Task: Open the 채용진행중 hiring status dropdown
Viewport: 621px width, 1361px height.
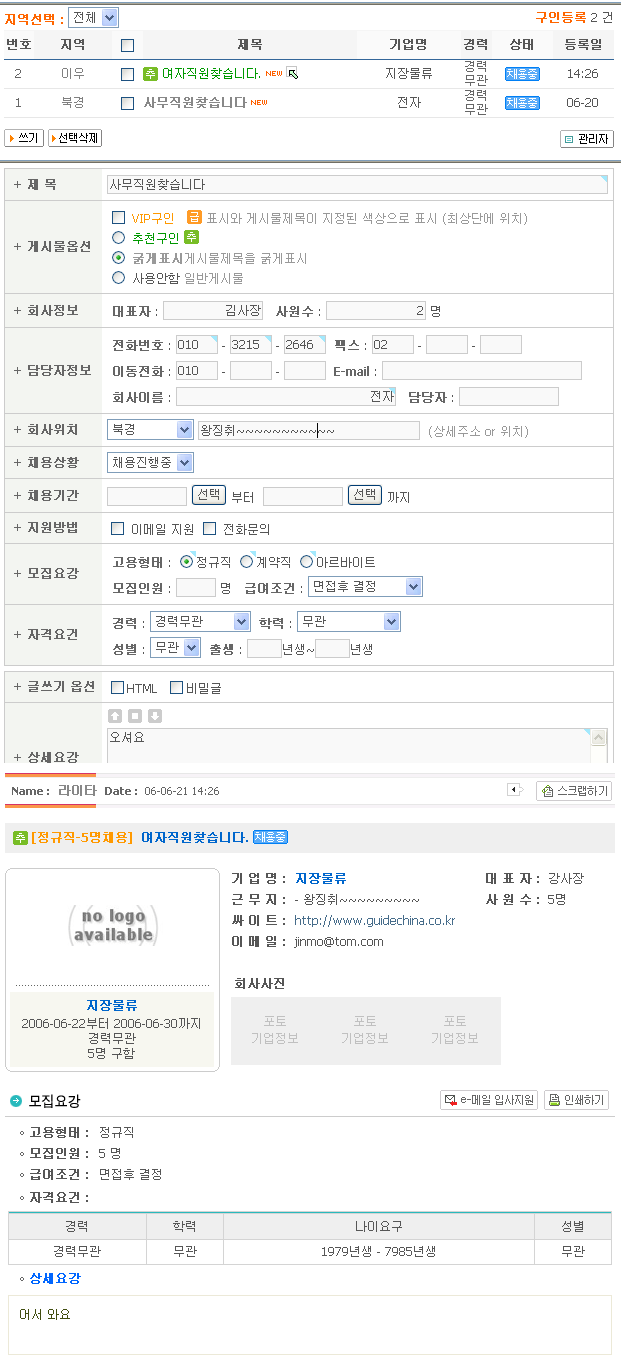Action: pos(150,463)
